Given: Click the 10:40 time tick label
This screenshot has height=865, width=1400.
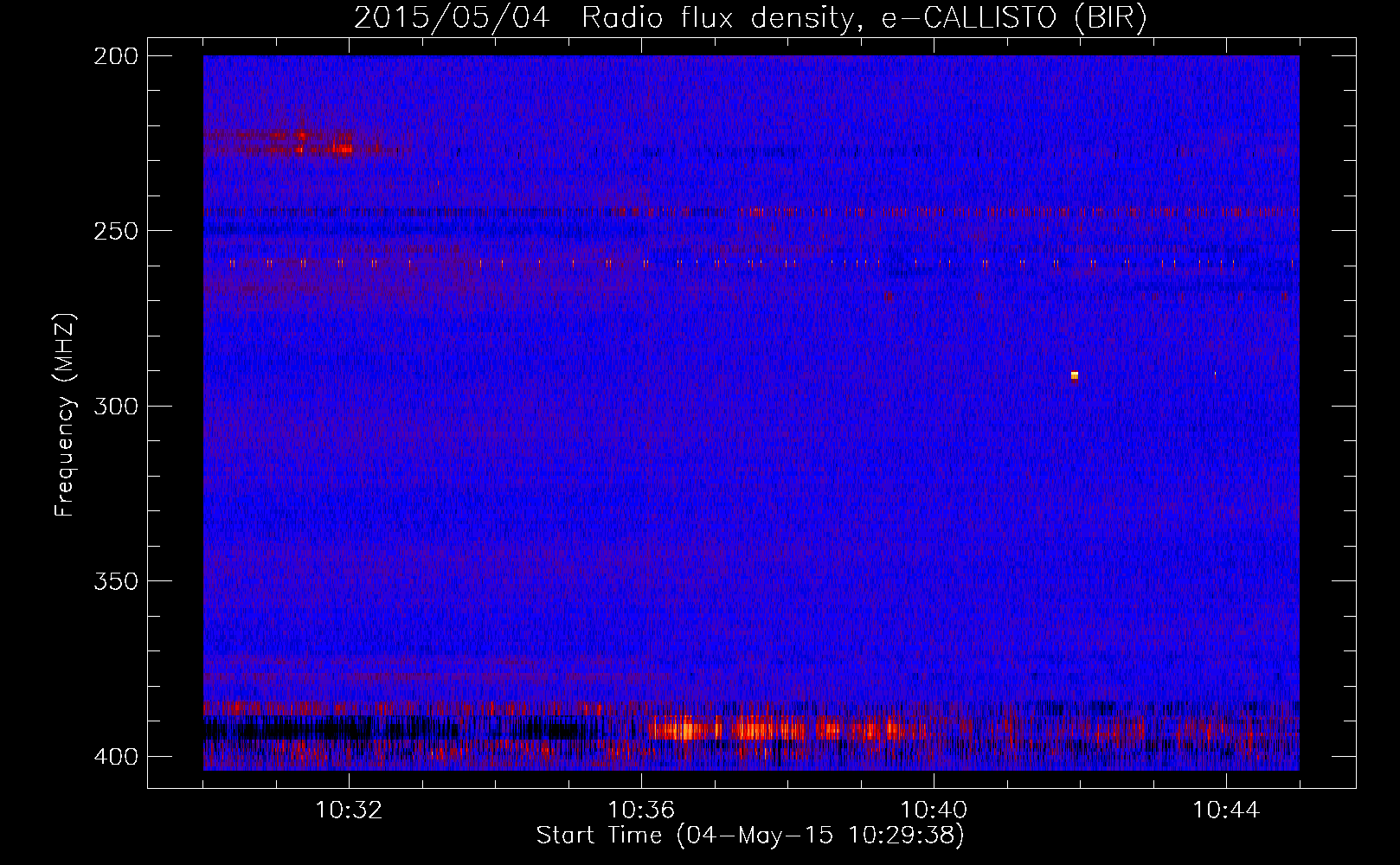Looking at the screenshot, I should [x=934, y=811].
